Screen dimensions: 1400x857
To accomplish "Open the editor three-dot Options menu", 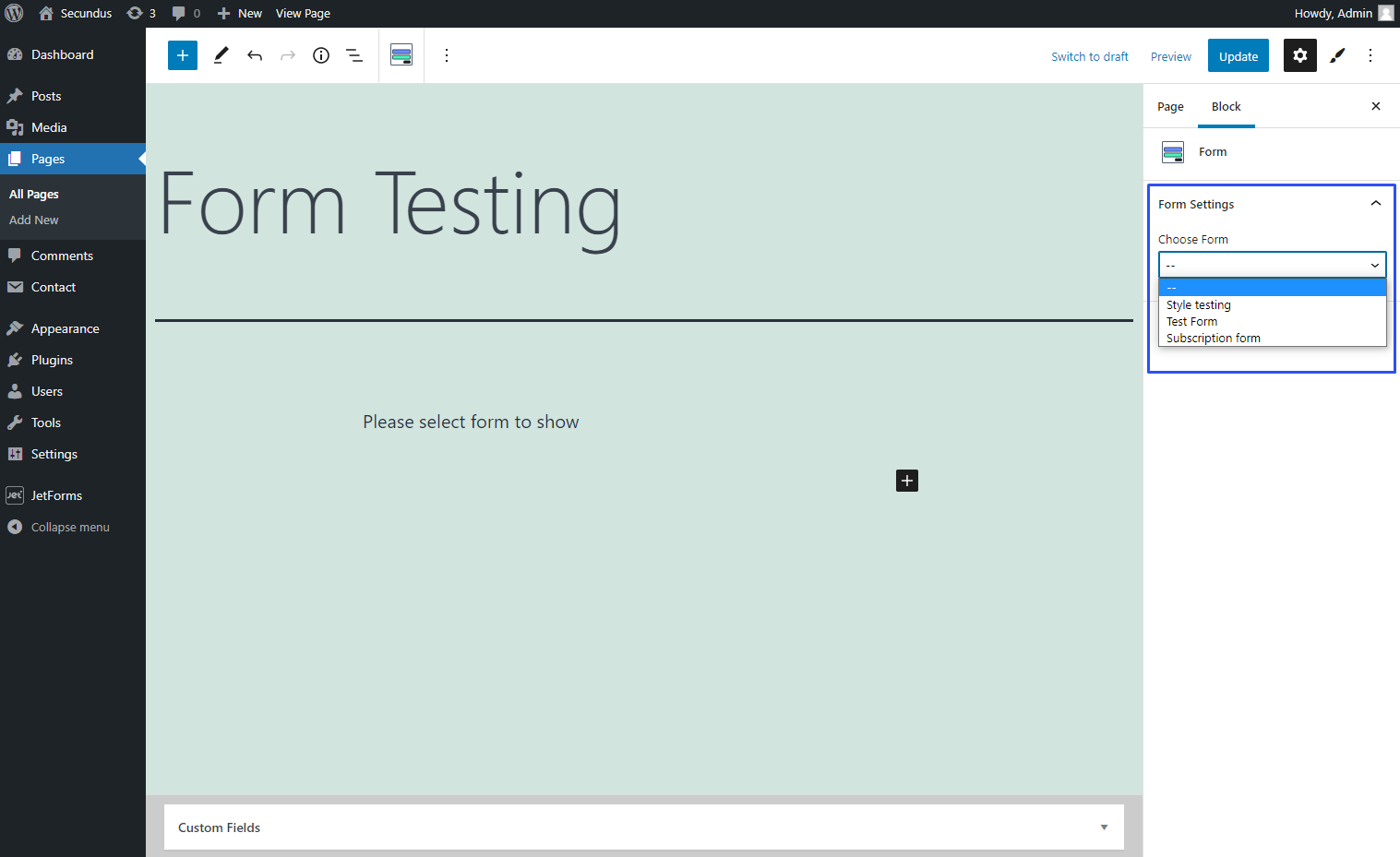I will click(1370, 55).
